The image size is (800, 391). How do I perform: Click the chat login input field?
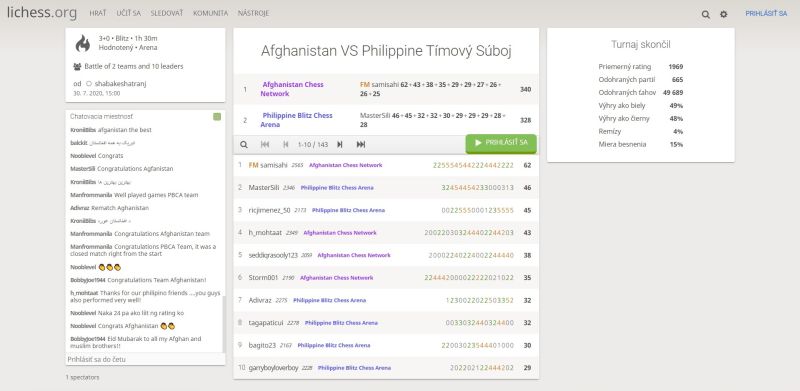[x=145, y=359]
